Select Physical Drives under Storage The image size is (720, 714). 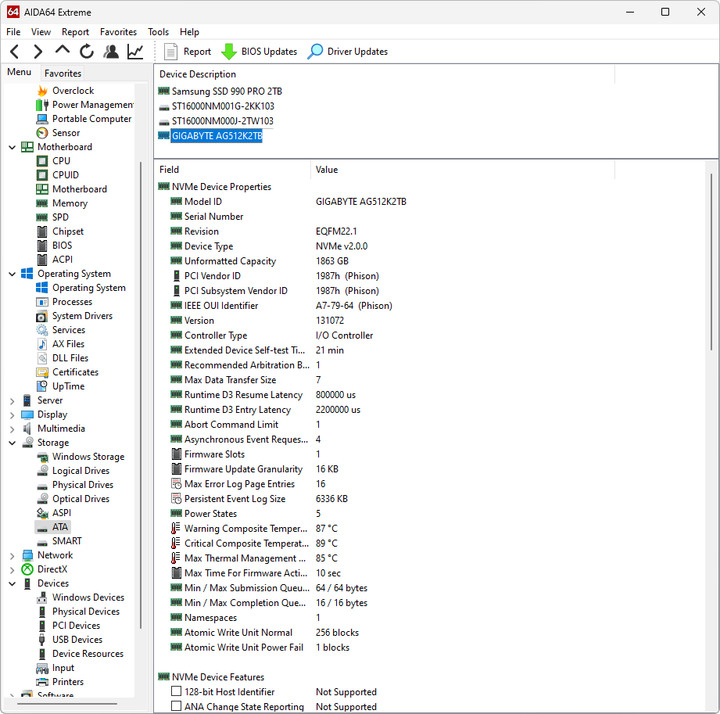(83, 485)
